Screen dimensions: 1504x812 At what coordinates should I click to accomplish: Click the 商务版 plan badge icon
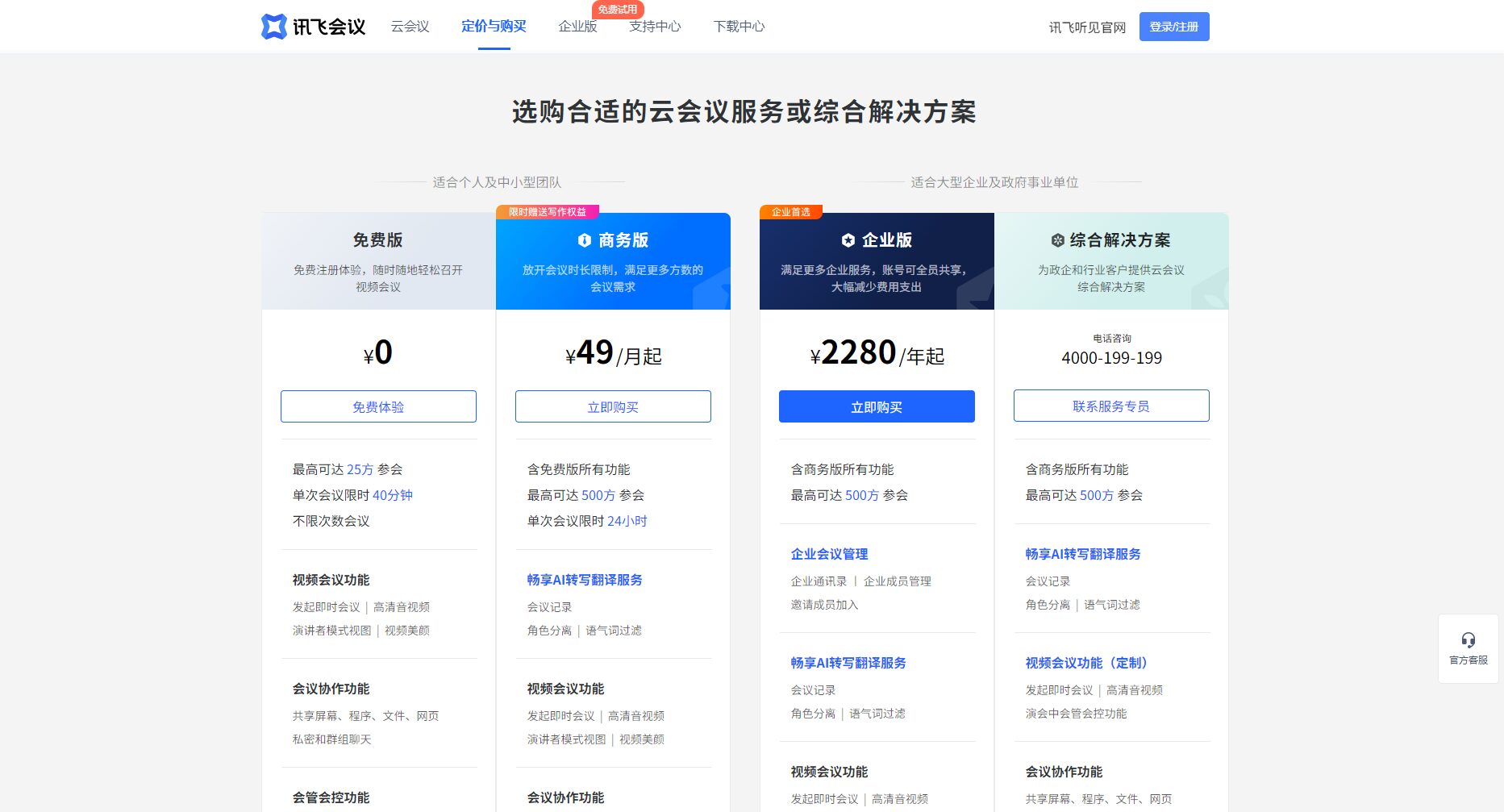585,240
